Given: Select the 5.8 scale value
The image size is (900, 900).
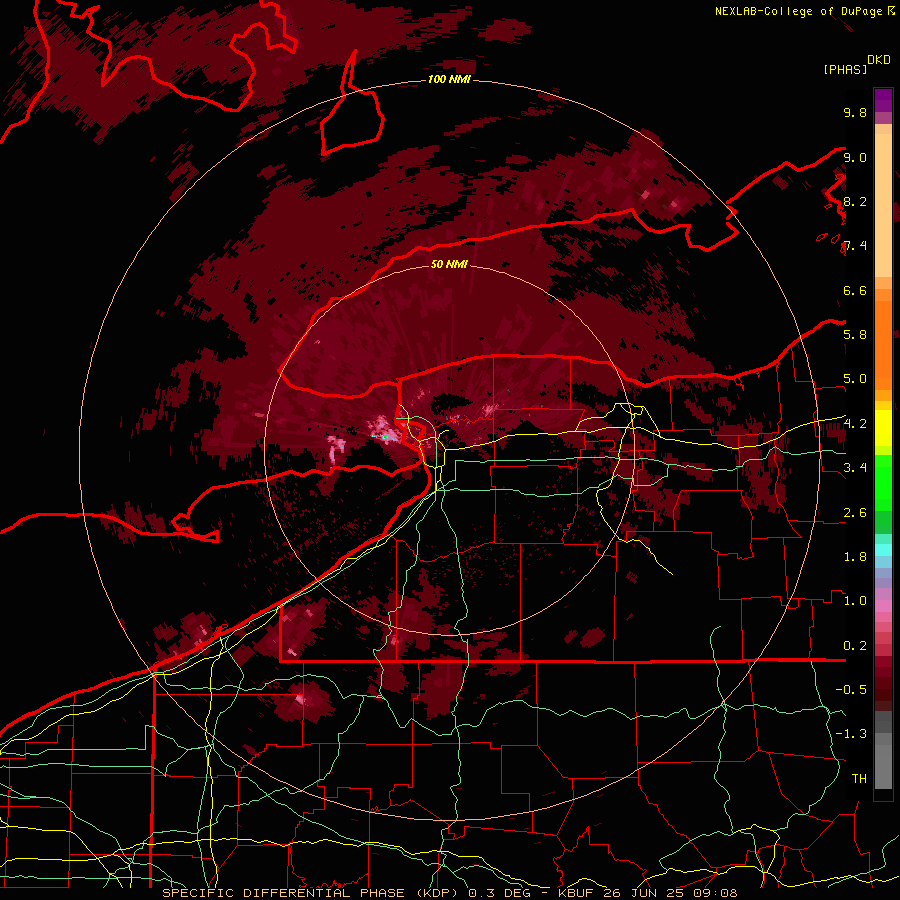Looking at the screenshot, I should tap(855, 334).
